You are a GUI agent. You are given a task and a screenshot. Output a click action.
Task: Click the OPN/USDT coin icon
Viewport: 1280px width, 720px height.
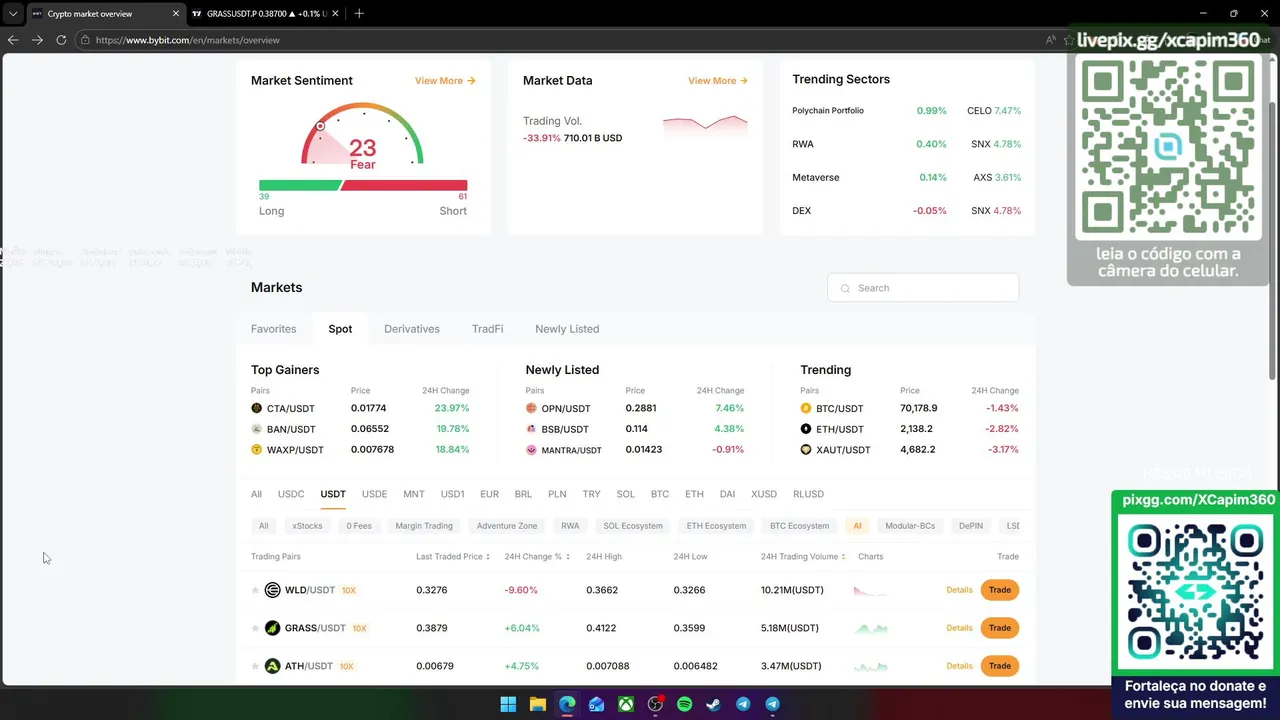(531, 408)
